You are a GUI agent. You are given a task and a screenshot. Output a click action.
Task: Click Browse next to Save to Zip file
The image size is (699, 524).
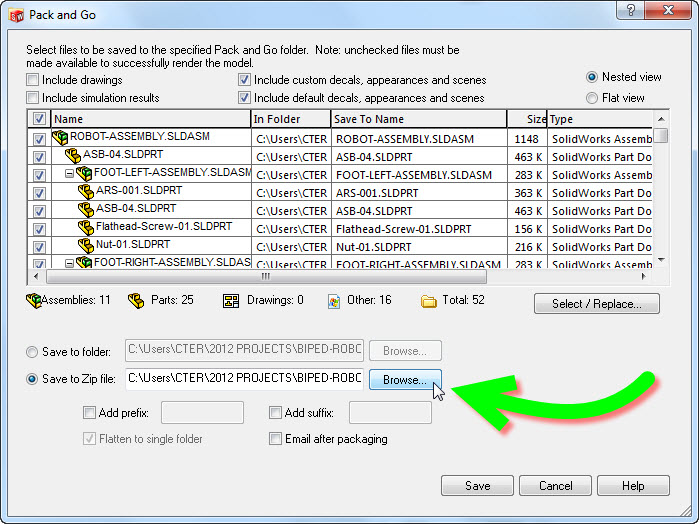(405, 380)
